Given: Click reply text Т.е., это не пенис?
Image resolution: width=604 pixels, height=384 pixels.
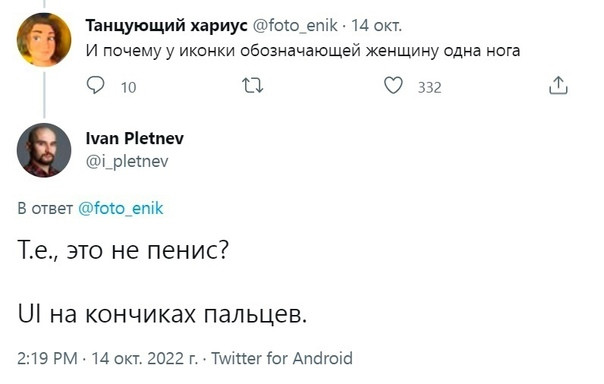Looking at the screenshot, I should pos(123,250).
